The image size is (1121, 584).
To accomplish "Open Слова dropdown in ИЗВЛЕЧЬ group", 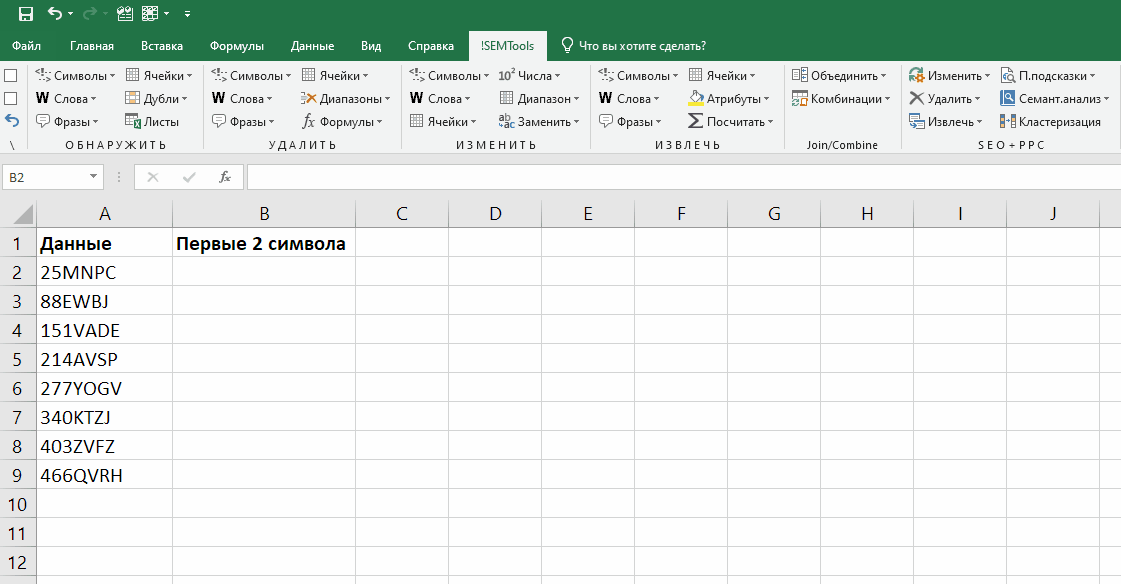I will pos(629,99).
